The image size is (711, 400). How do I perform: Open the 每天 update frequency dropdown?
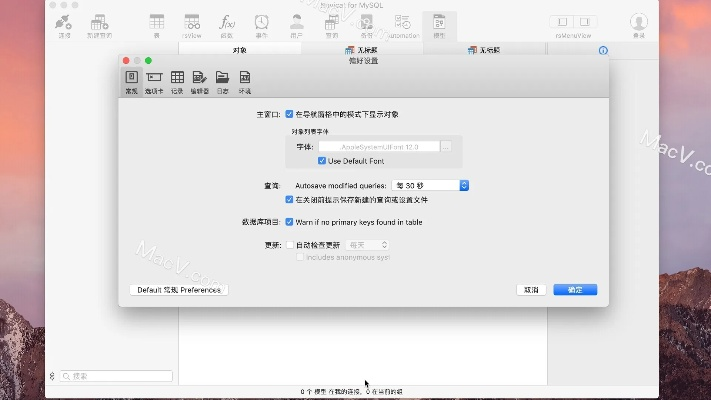[x=367, y=245]
